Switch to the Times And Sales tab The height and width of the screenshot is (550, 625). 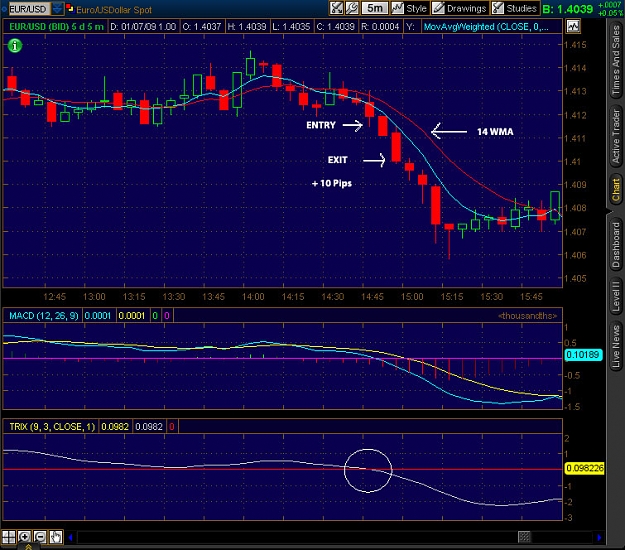click(616, 60)
